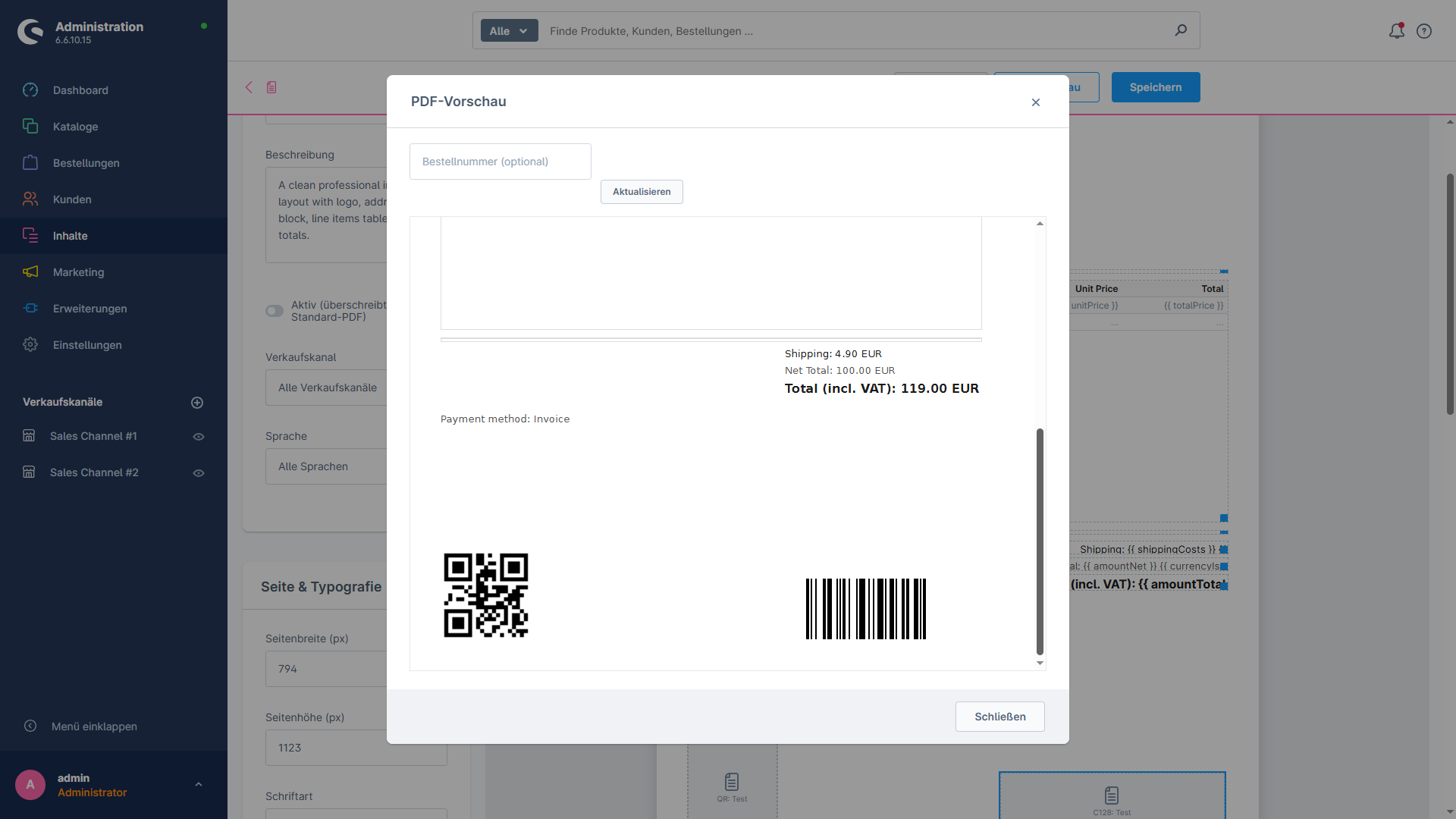Screen dimensions: 1456x819
Task: Click the 'Seite & Typografie' heading
Action: pos(322,587)
